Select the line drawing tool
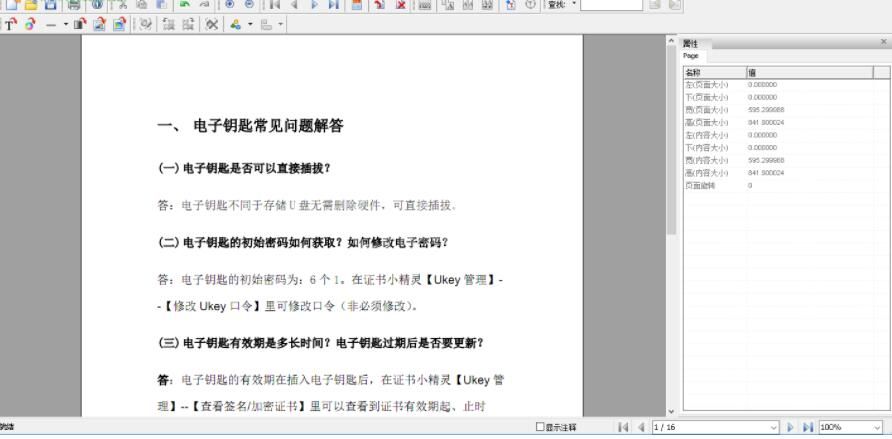The height and width of the screenshot is (439, 892). tap(51, 24)
